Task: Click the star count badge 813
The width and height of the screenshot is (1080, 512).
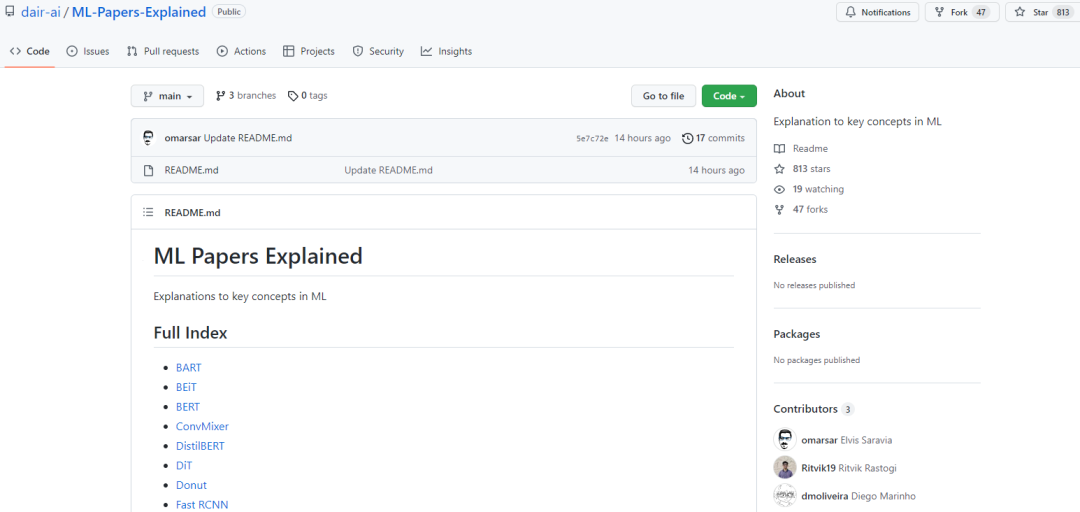Action: [x=1063, y=12]
